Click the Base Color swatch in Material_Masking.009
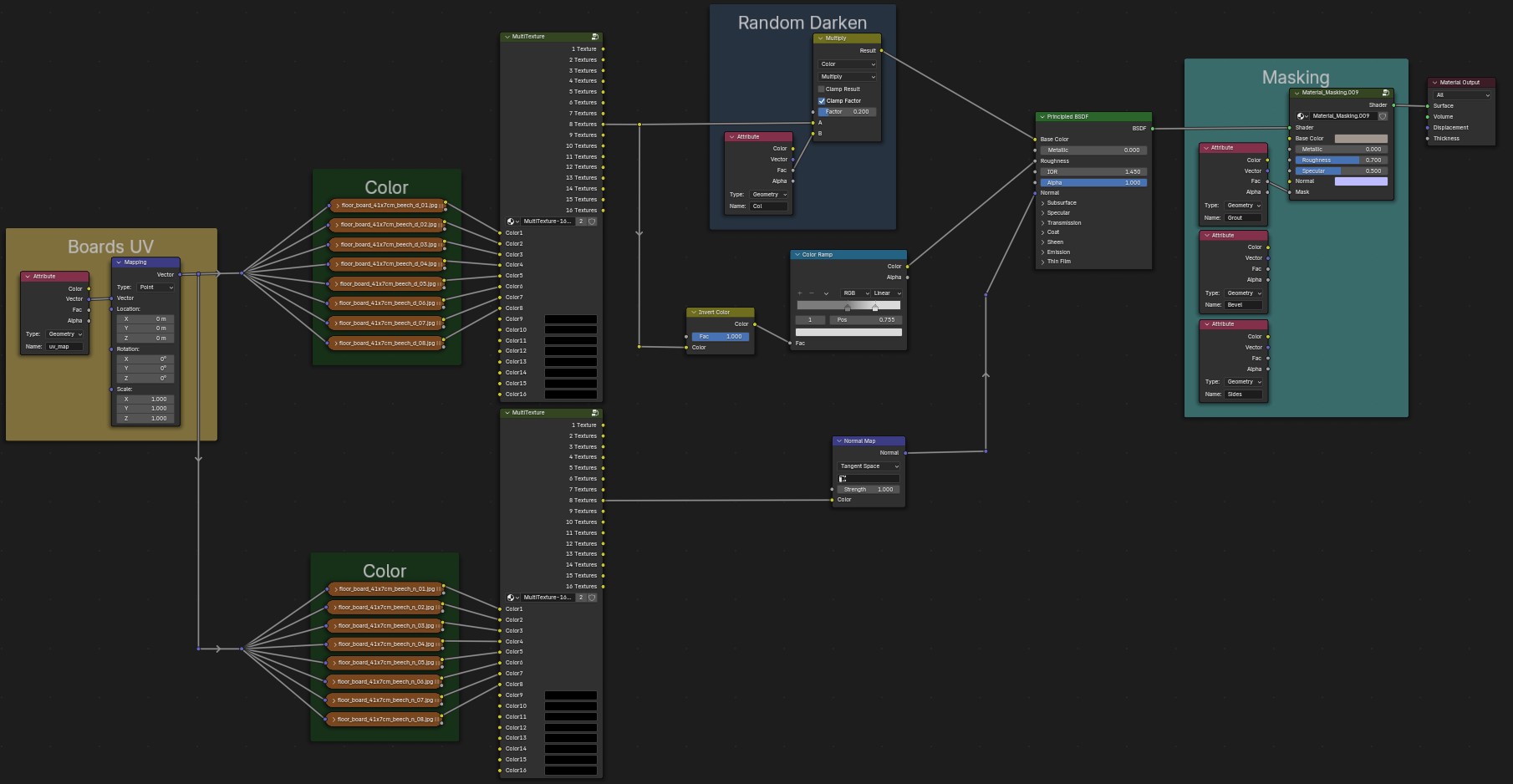The height and width of the screenshot is (784, 1513). coord(1360,139)
